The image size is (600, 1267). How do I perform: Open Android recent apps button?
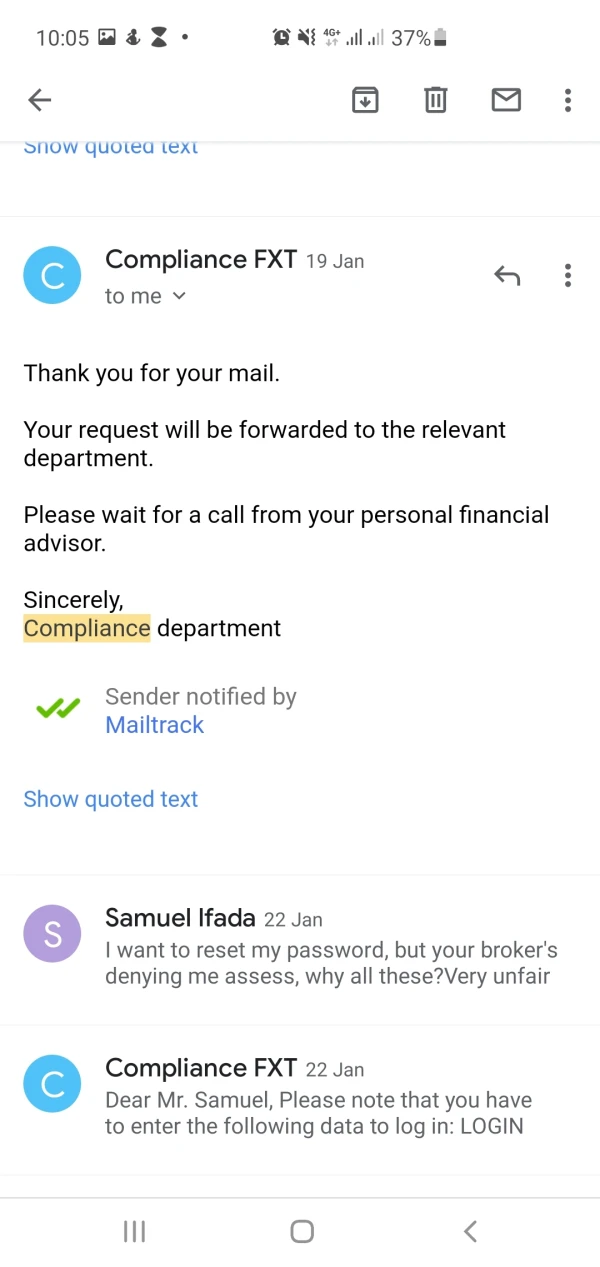point(134,1231)
